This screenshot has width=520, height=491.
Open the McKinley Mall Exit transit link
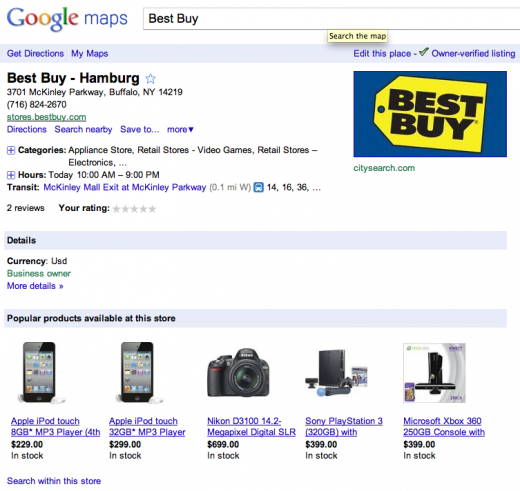125,187
